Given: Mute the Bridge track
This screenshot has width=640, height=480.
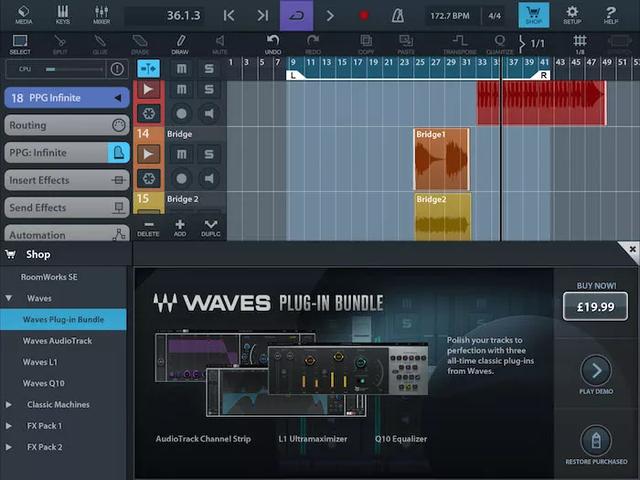Looking at the screenshot, I should tap(182, 154).
